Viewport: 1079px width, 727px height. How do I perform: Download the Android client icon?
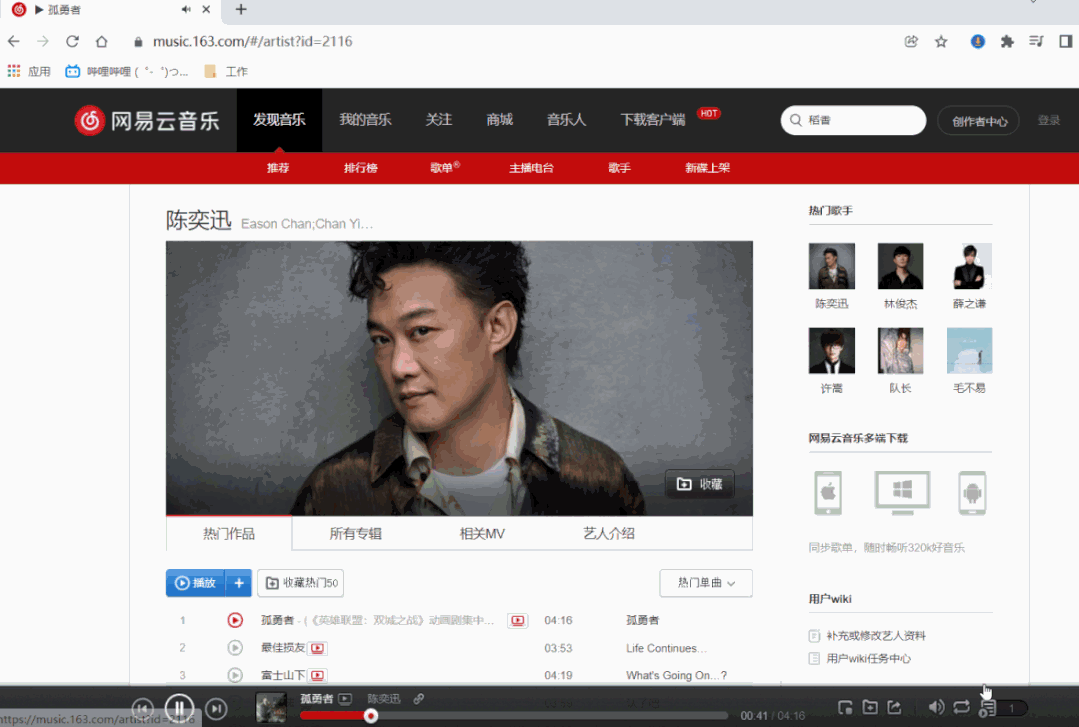[x=972, y=493]
